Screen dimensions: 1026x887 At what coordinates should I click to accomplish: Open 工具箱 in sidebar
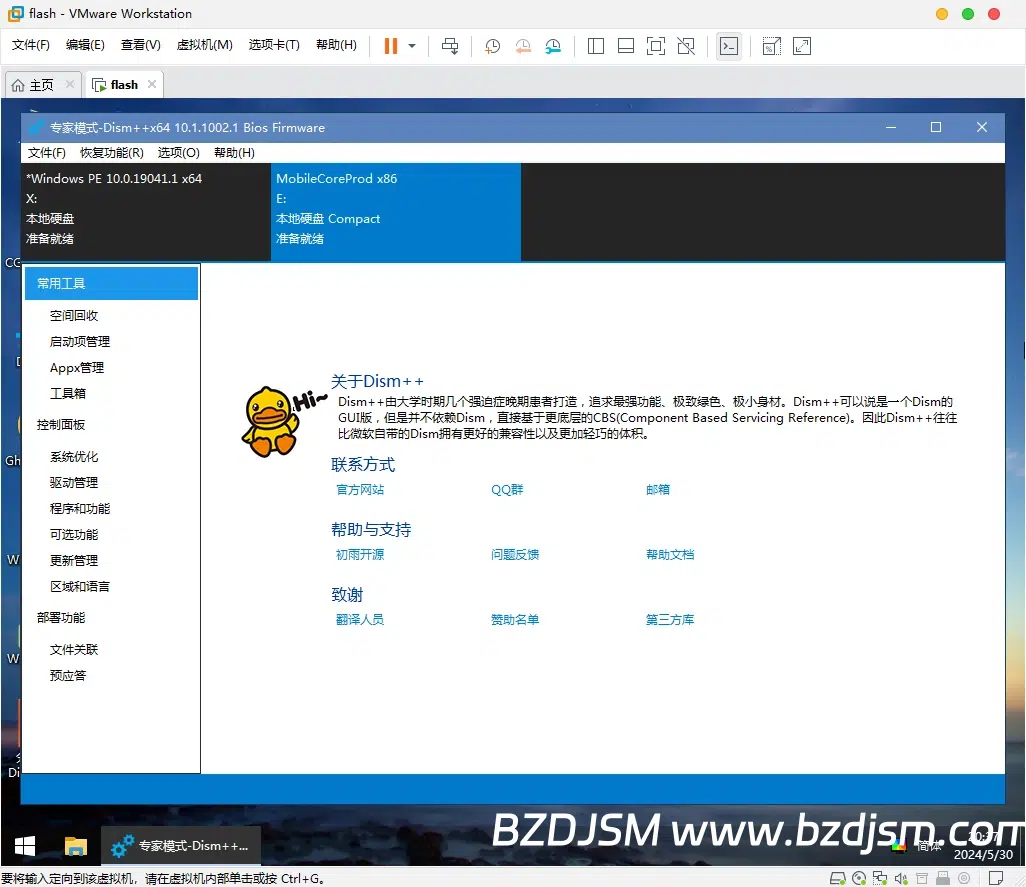click(x=68, y=393)
